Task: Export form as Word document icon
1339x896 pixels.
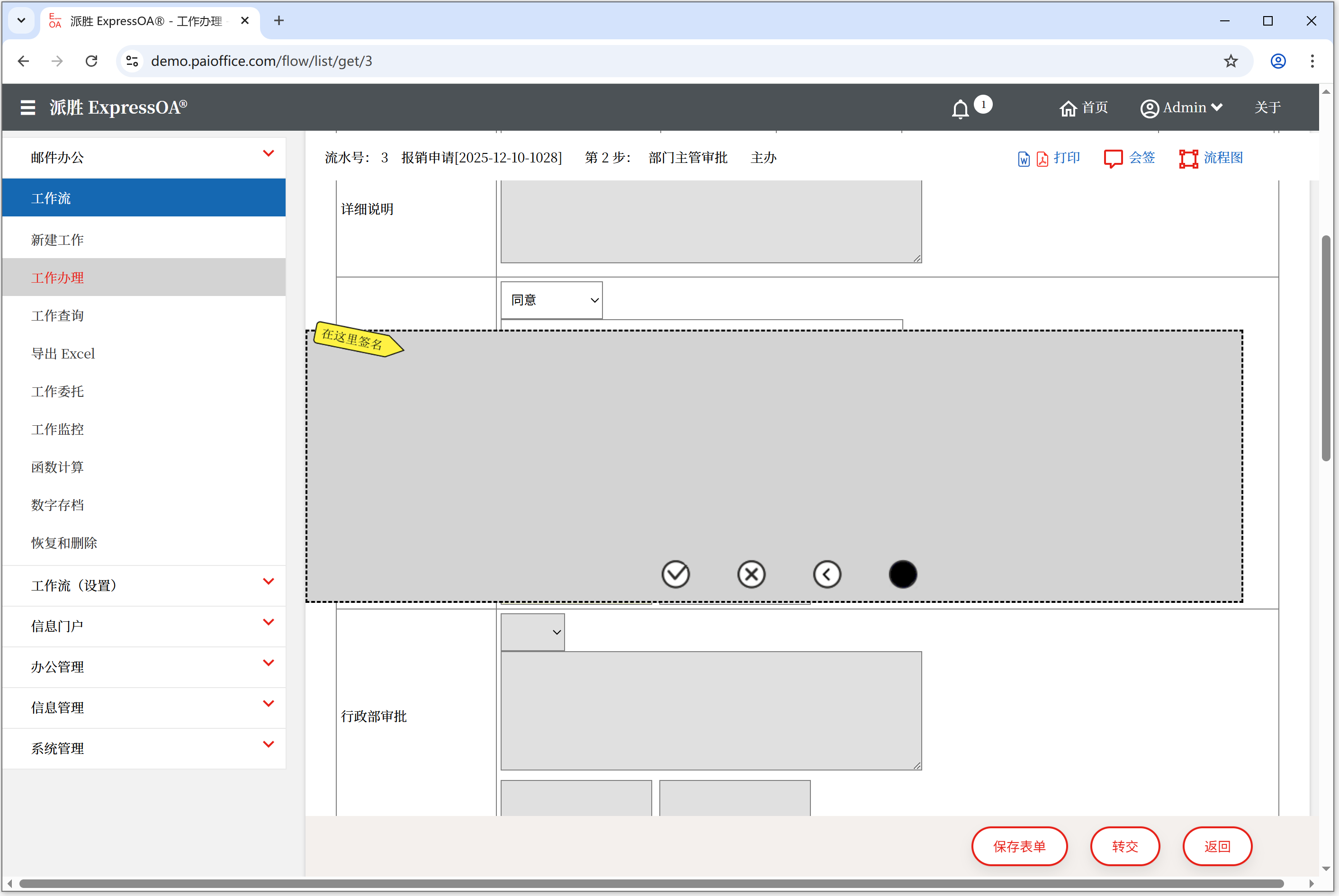Action: pos(1024,159)
